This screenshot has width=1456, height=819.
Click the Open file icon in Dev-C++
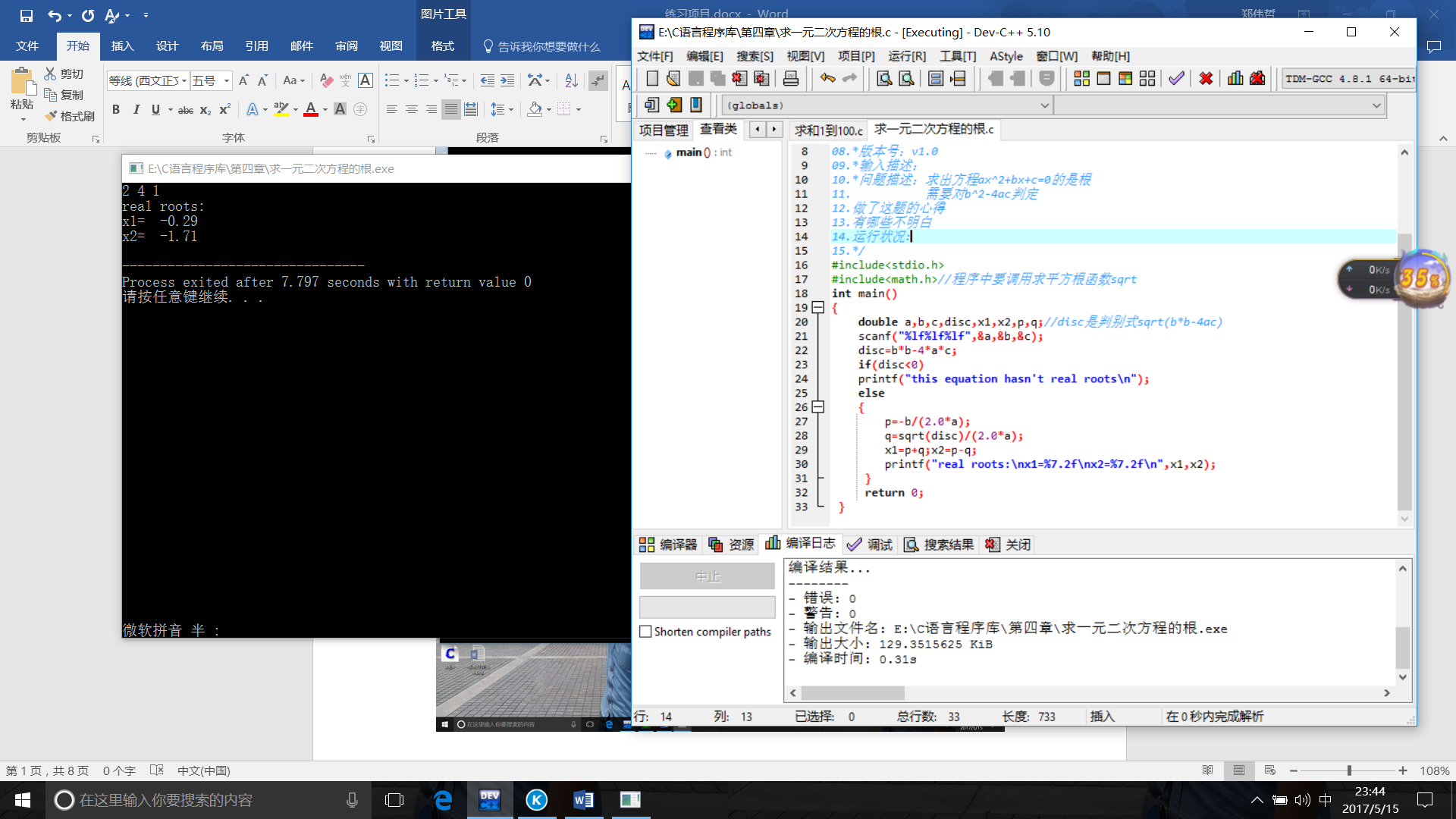(x=673, y=78)
